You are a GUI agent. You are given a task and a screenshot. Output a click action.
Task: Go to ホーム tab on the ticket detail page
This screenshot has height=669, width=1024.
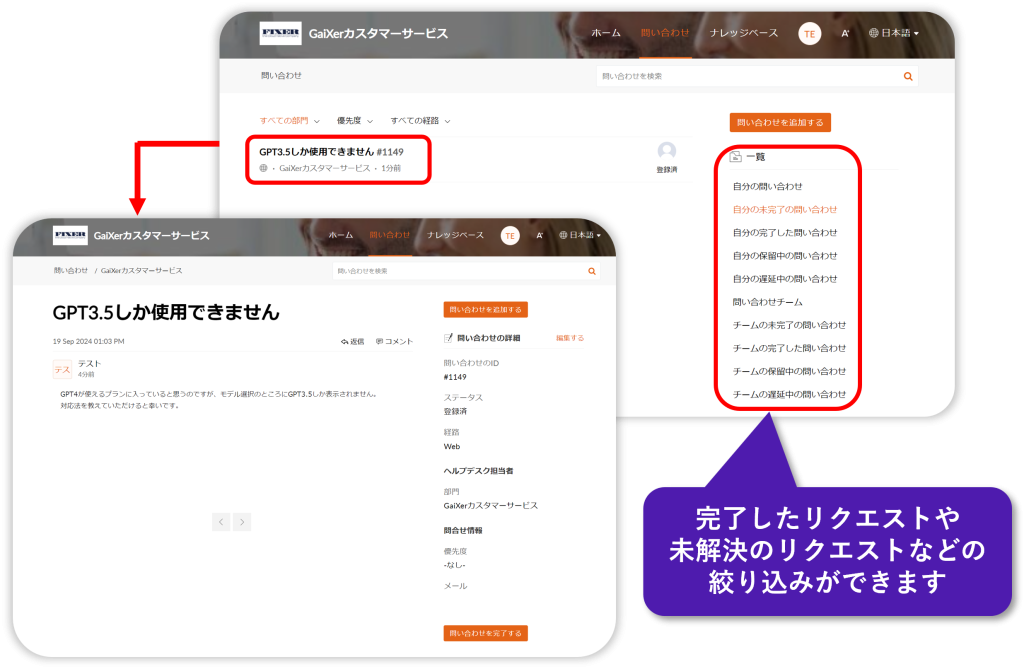[340, 235]
